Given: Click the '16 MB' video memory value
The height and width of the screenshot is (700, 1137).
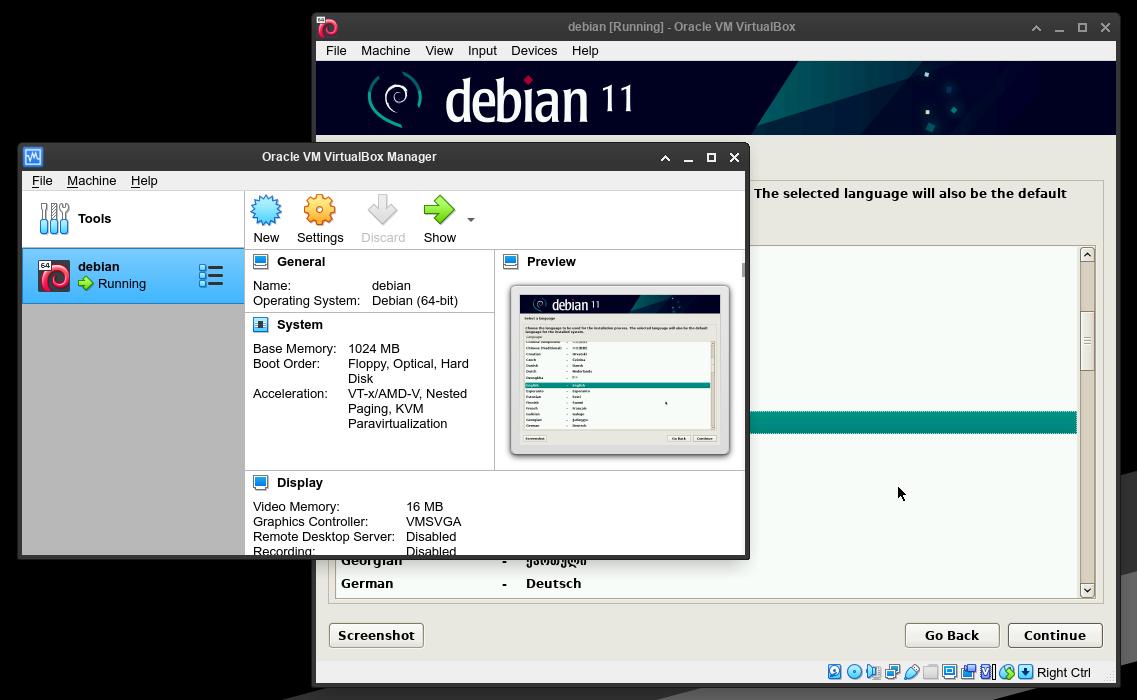Looking at the screenshot, I should pos(424,507).
